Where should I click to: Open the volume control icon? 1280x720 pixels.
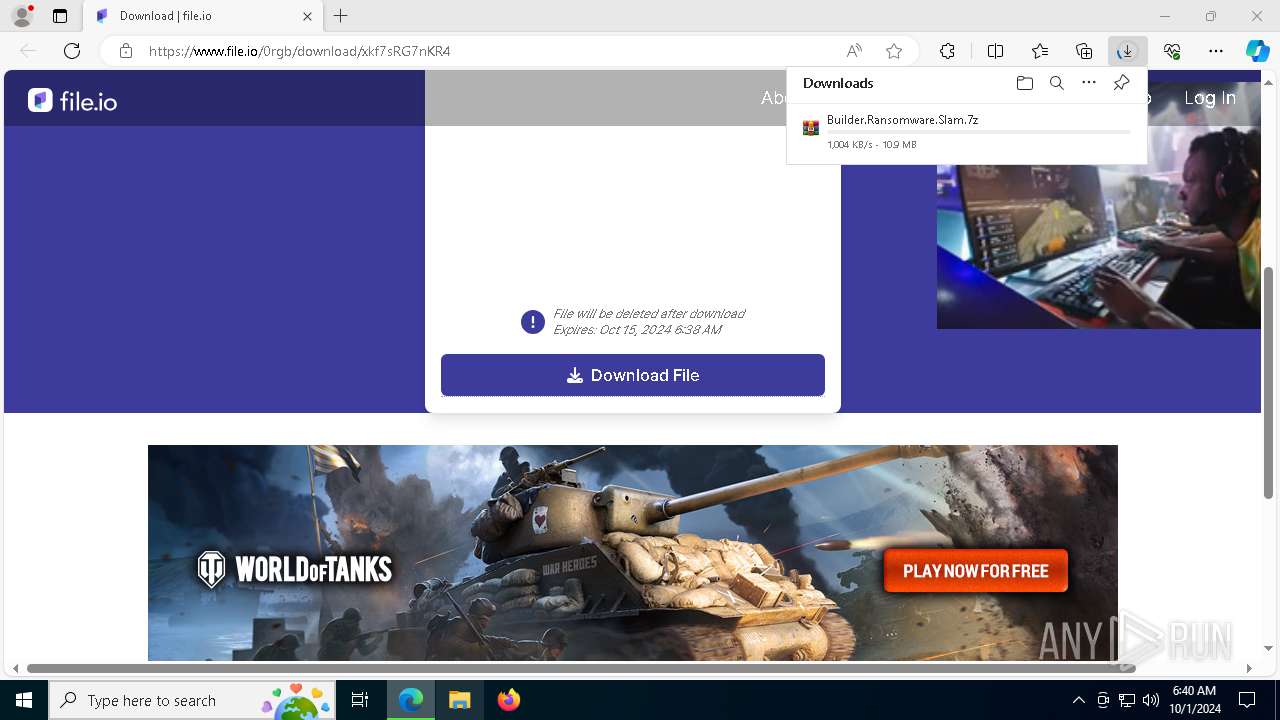tap(1151, 700)
